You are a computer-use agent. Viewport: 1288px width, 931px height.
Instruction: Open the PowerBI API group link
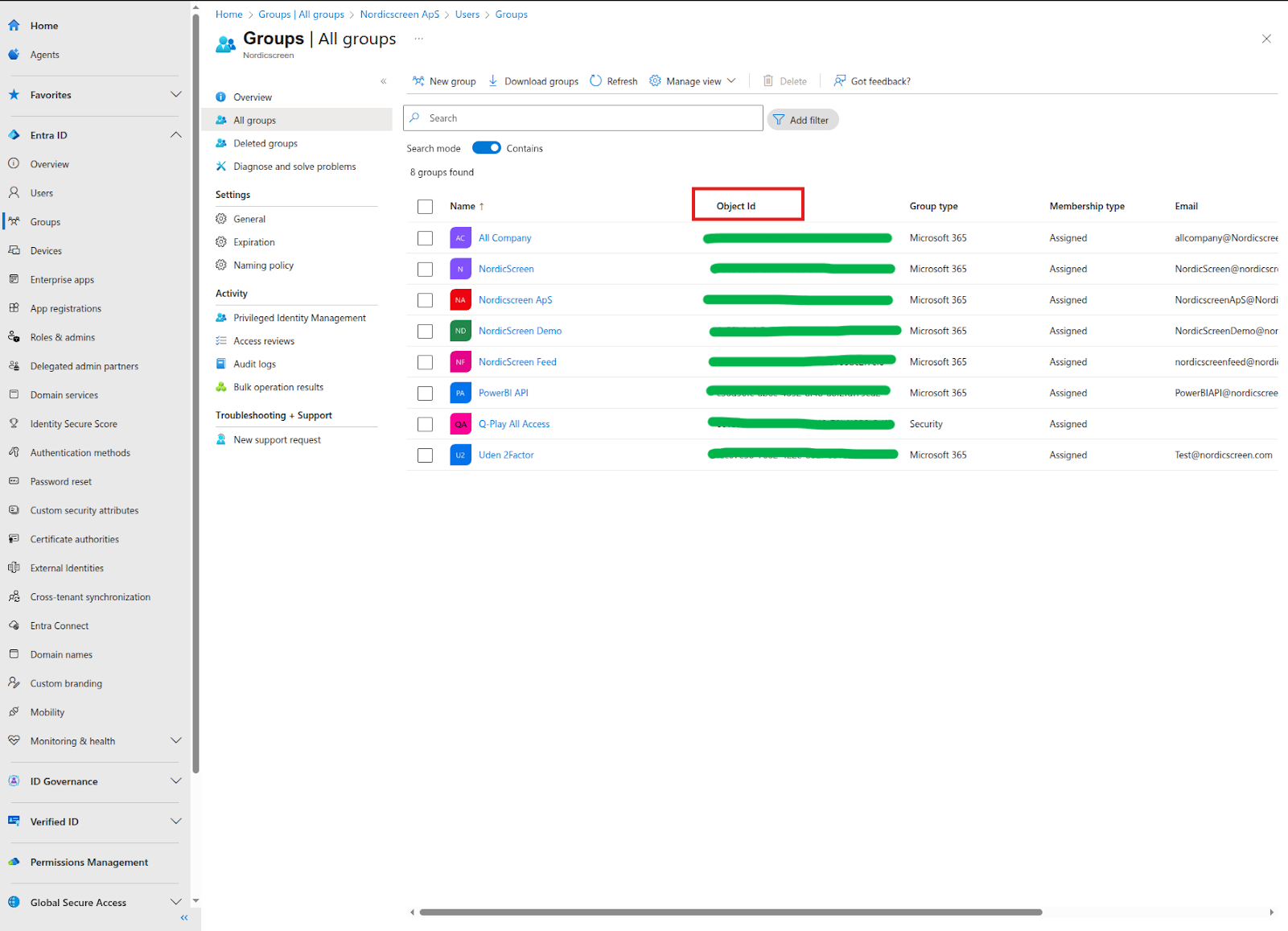(504, 393)
